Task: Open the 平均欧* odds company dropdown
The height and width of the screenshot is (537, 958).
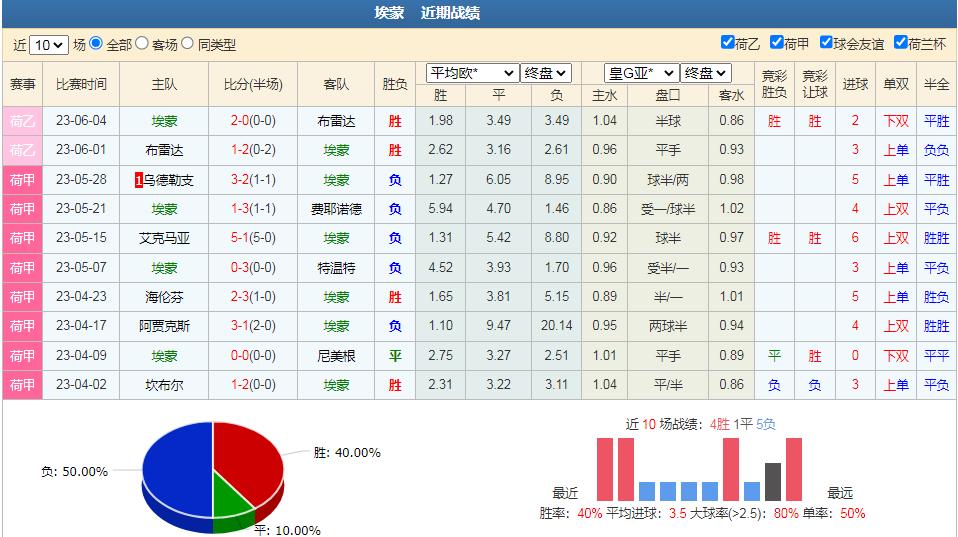Action: 472,73
